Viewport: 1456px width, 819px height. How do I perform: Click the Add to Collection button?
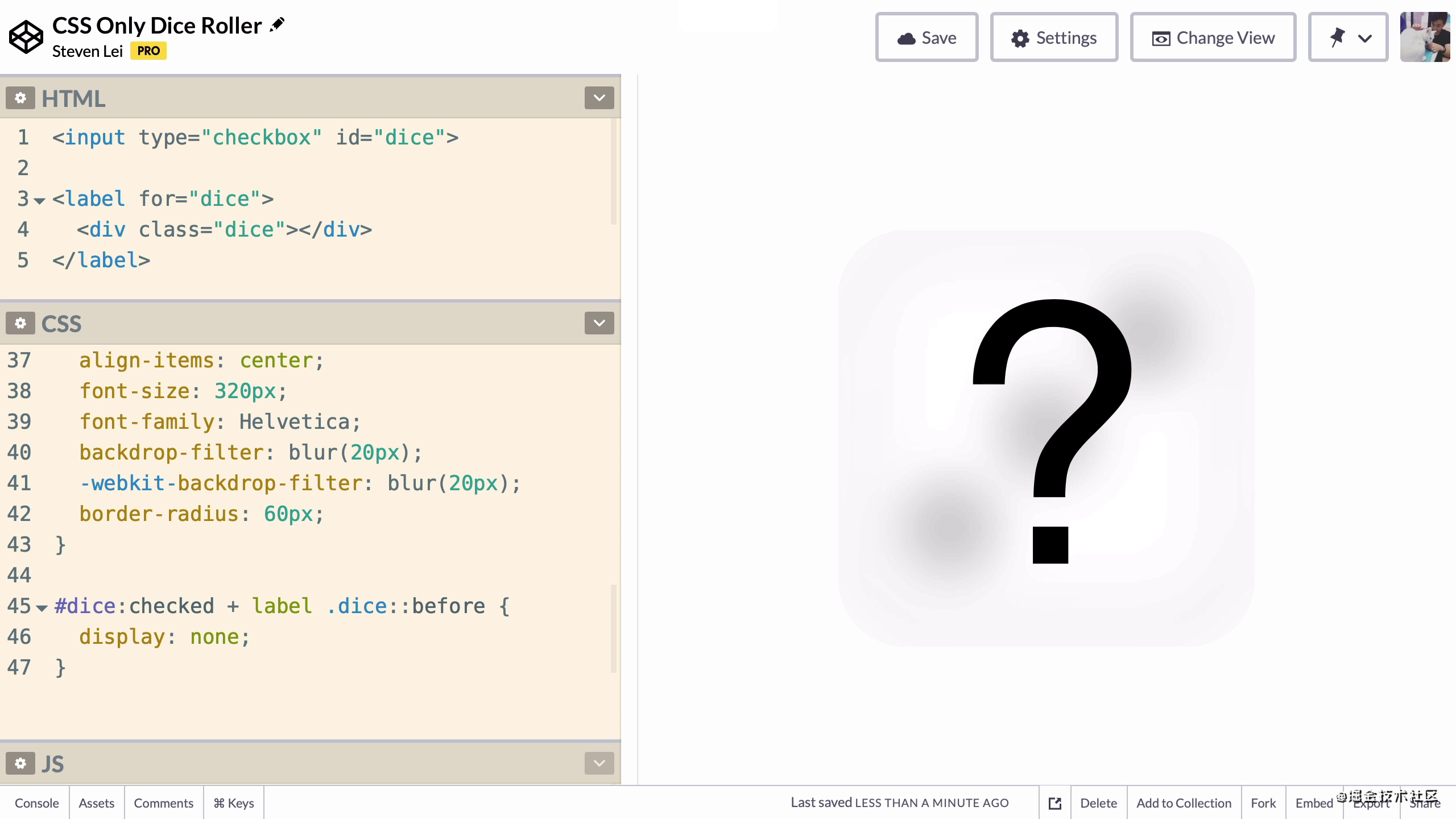pos(1184,803)
